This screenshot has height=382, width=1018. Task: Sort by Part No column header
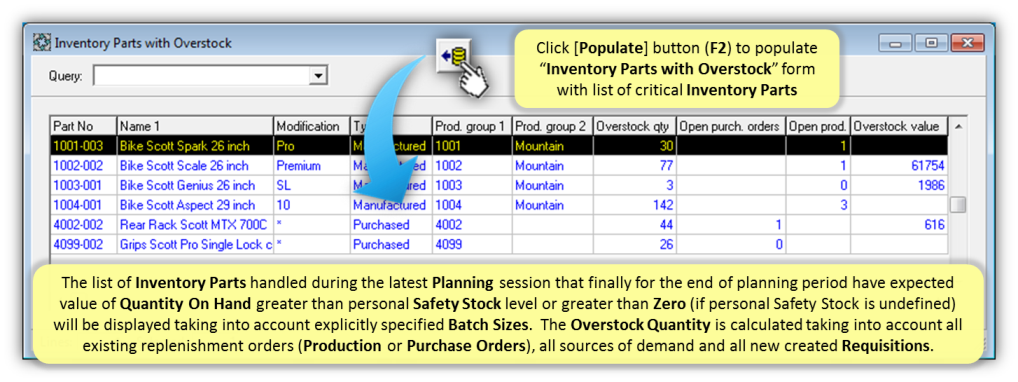tap(84, 126)
